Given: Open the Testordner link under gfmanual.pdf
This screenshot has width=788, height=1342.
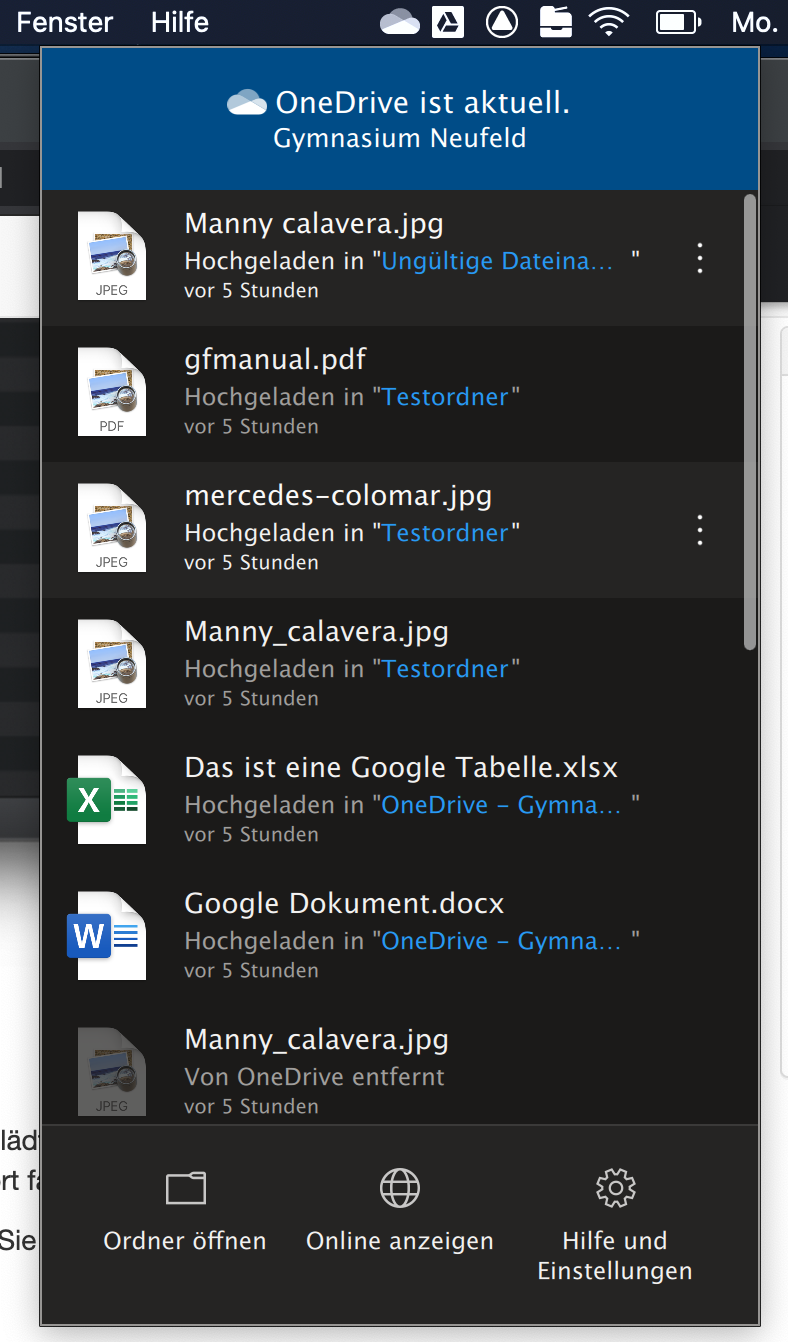Looking at the screenshot, I should tap(445, 397).
